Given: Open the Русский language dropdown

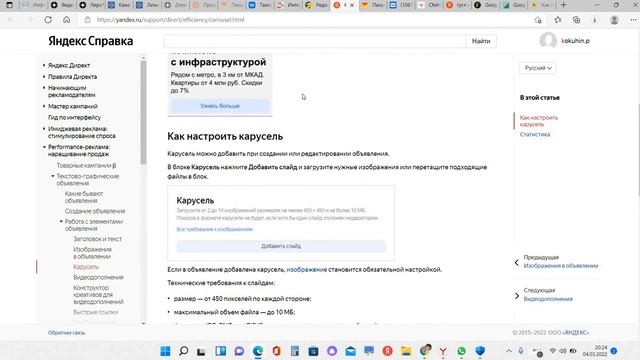Looking at the screenshot, I should click(x=538, y=68).
